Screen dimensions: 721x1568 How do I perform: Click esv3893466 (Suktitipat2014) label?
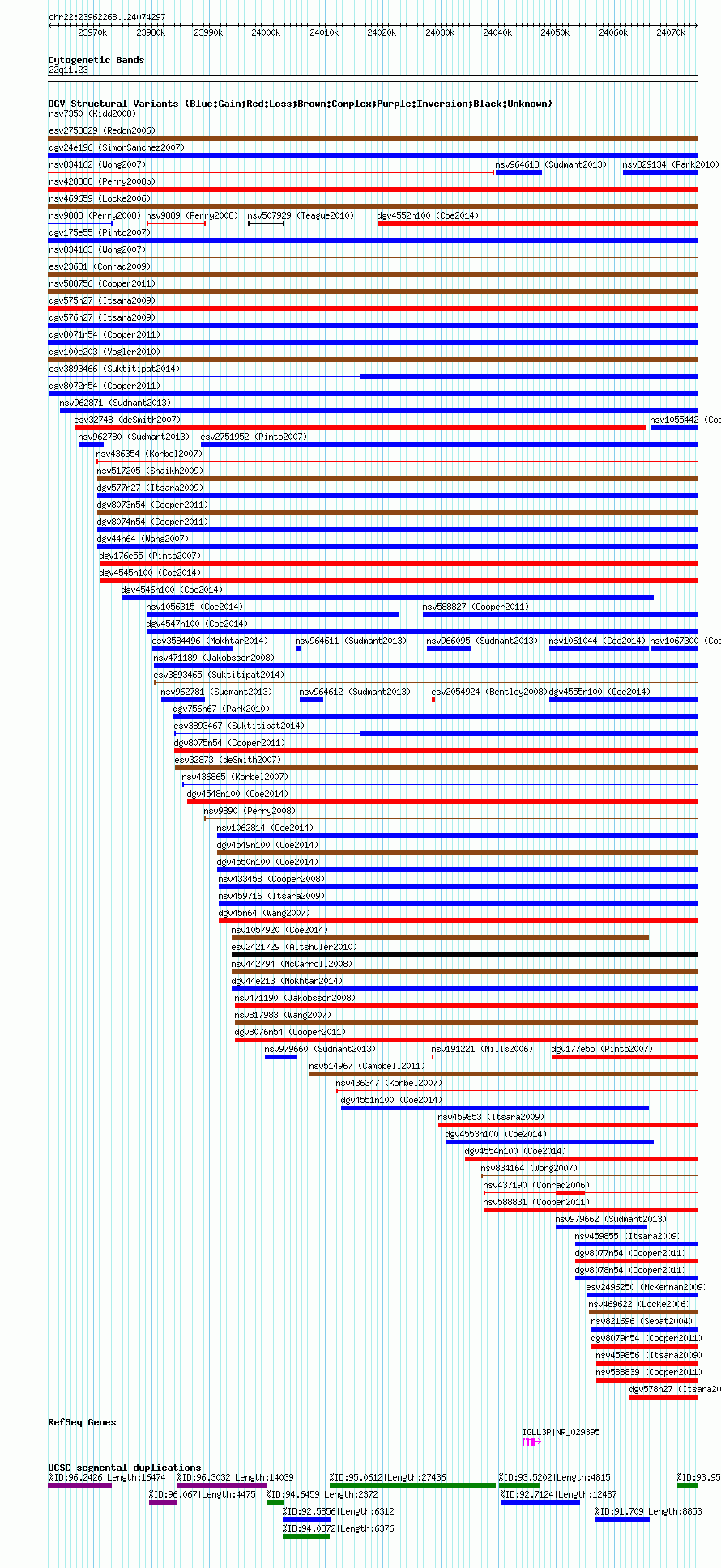pyautogui.click(x=113, y=369)
